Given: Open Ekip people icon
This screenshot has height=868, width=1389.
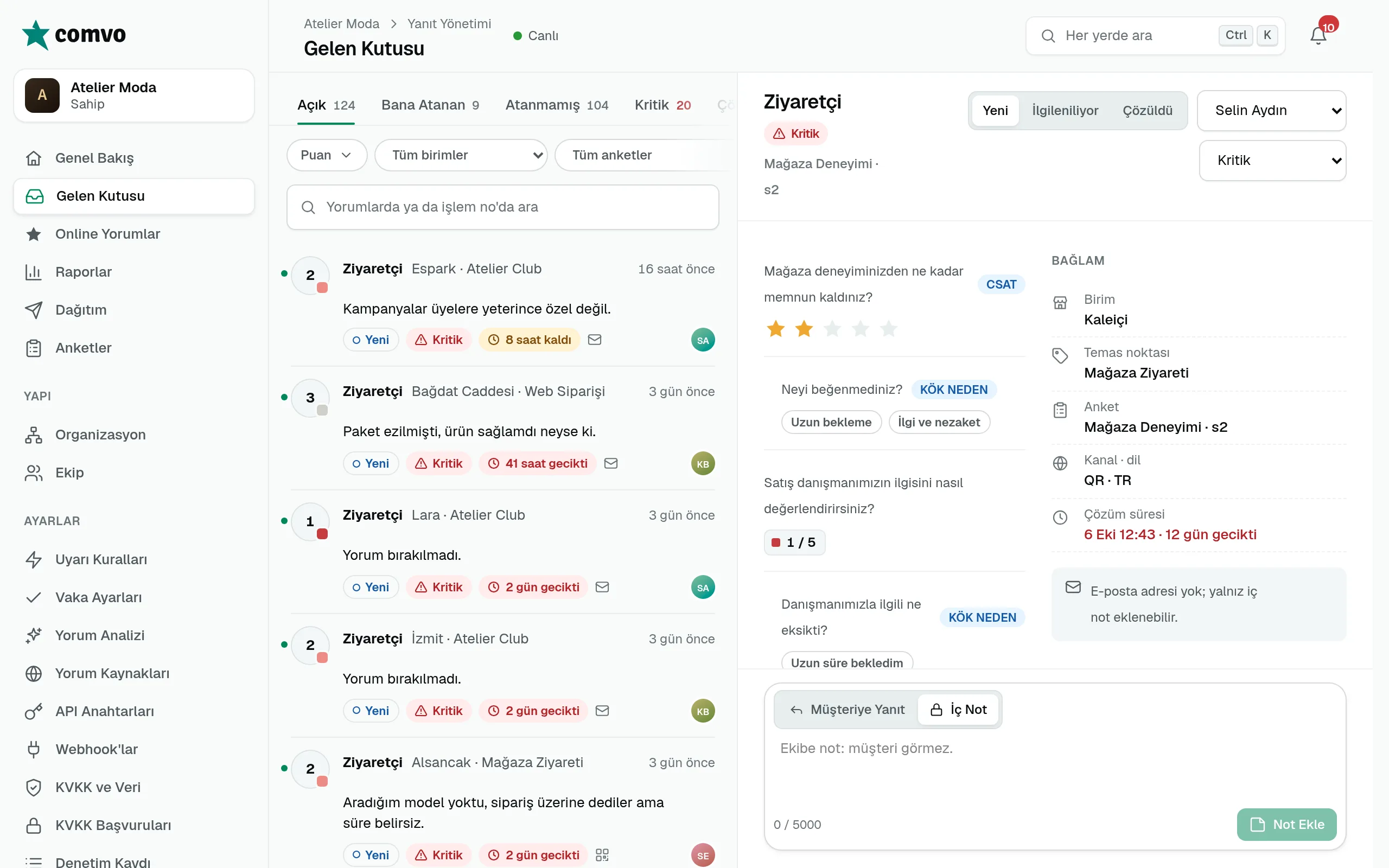Looking at the screenshot, I should [x=34, y=473].
